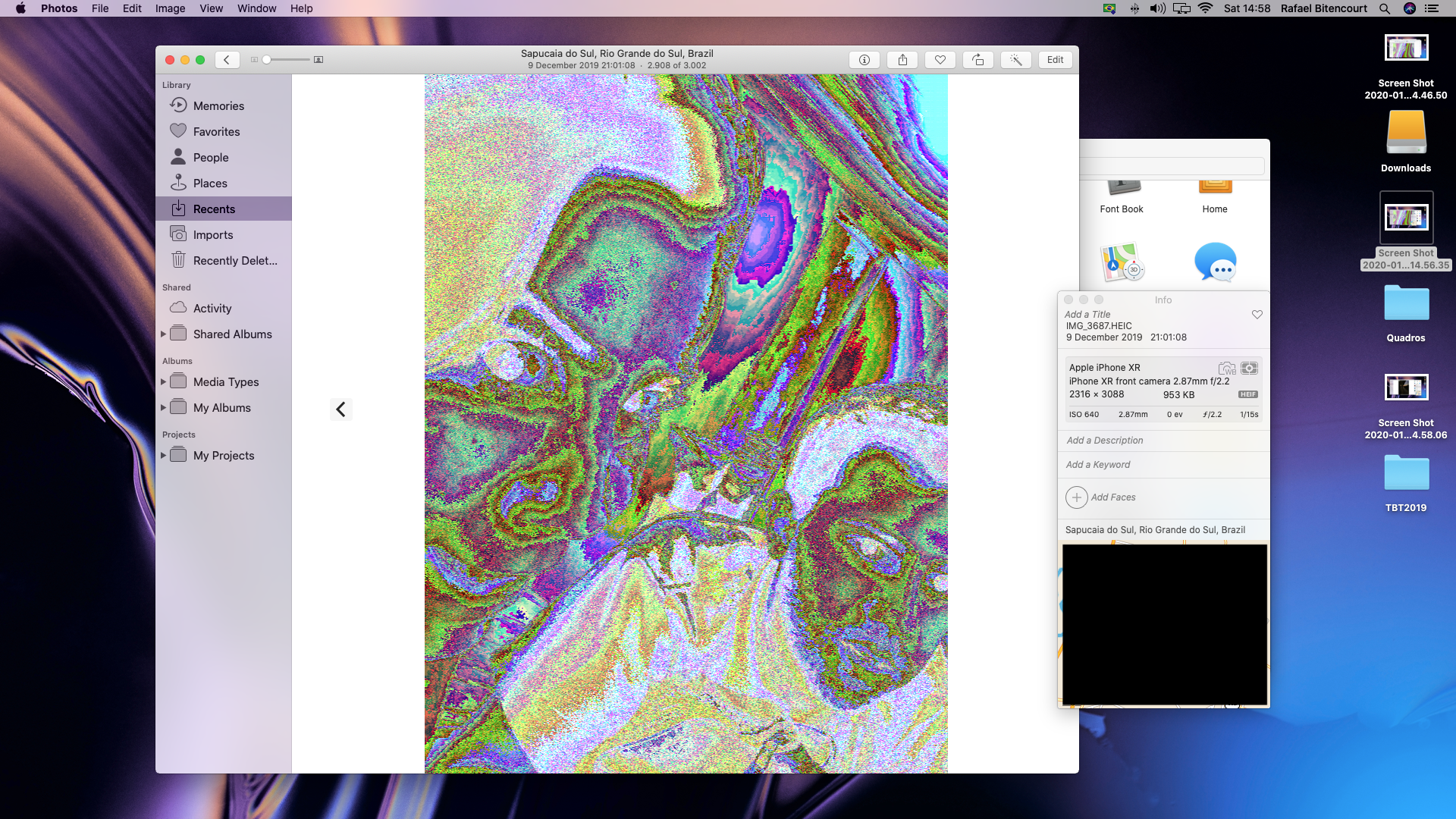The width and height of the screenshot is (1456, 819).
Task: Open Spotlight search in the menu bar
Action: point(1384,8)
